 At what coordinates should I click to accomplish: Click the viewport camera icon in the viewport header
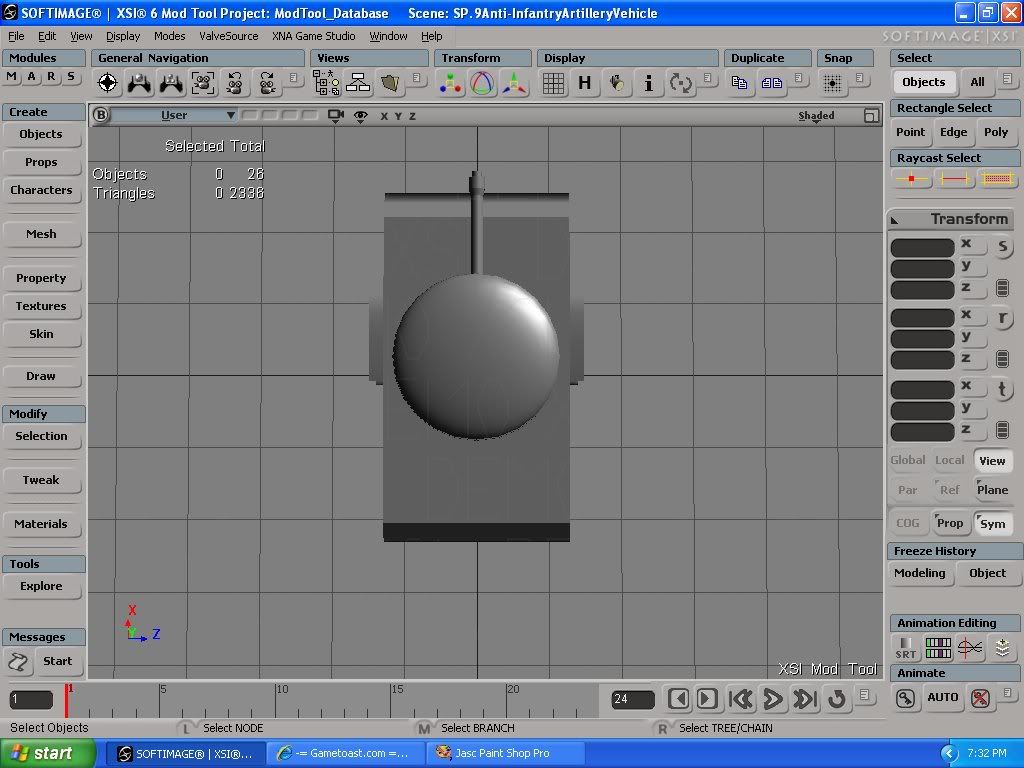[x=336, y=116]
